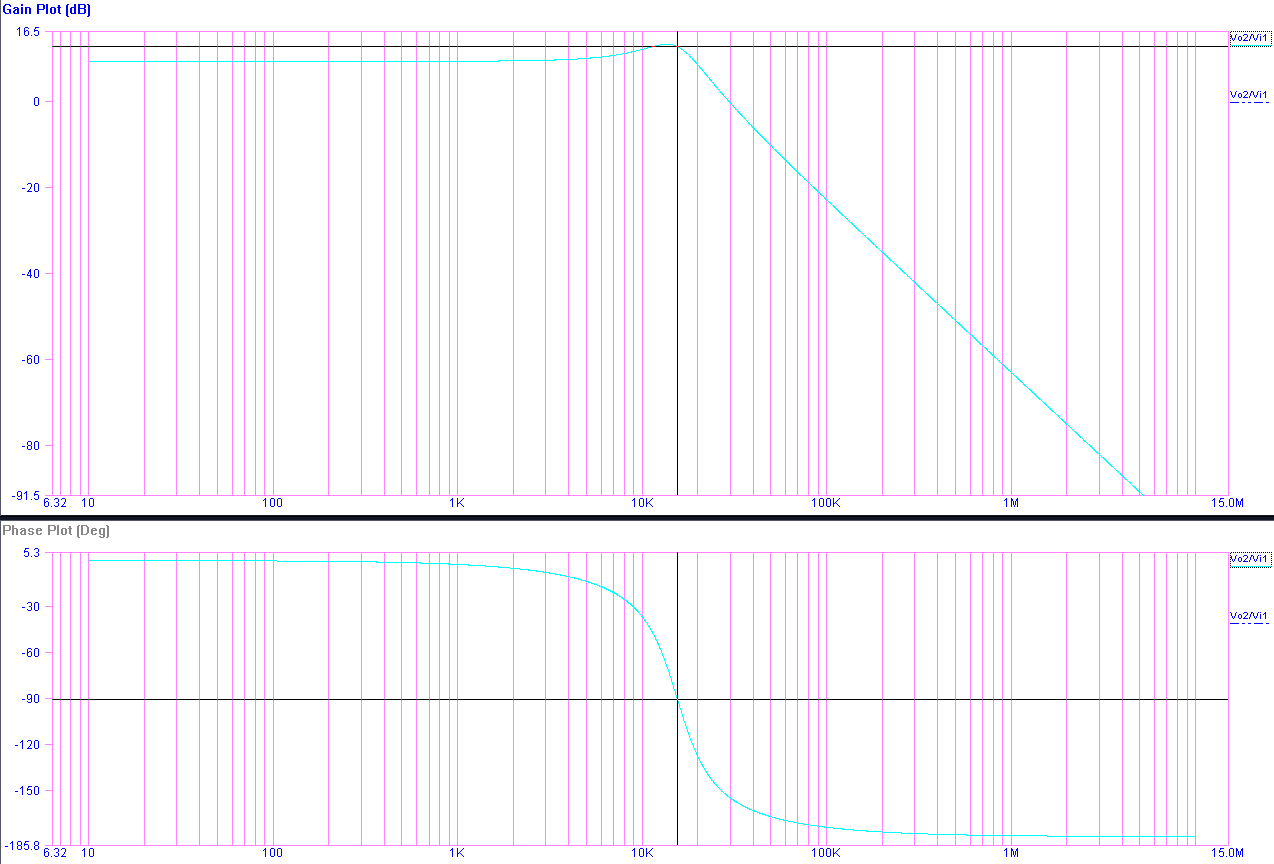
Task: Click the cursor crosshair intersection in the phase plot
Action: pos(678,699)
